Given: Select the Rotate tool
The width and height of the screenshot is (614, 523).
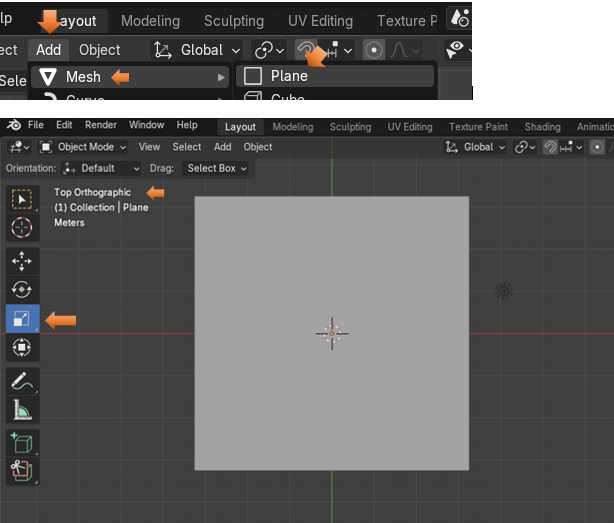Looking at the screenshot, I should [x=22, y=290].
